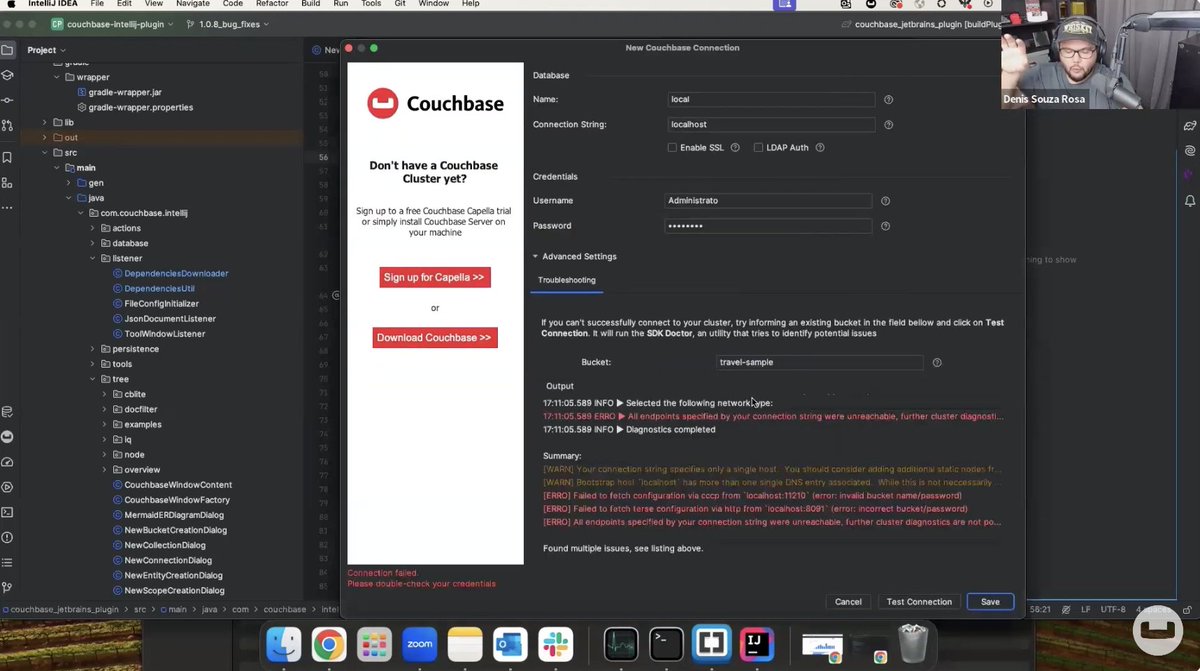The width and height of the screenshot is (1200, 671).
Task: Open the Database tool window icon
Action: pos(7,412)
